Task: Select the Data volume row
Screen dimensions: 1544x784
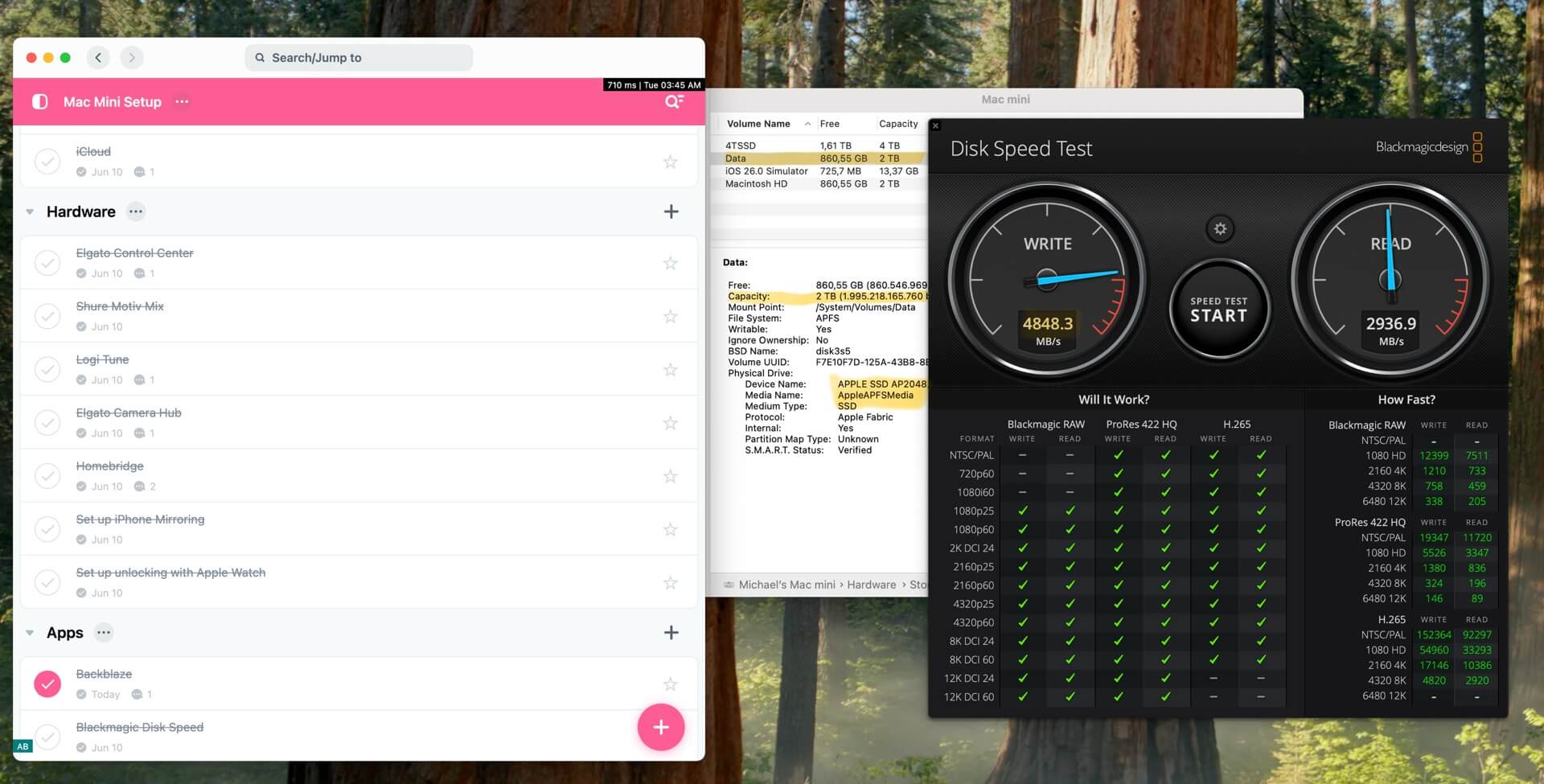Action: [819, 158]
